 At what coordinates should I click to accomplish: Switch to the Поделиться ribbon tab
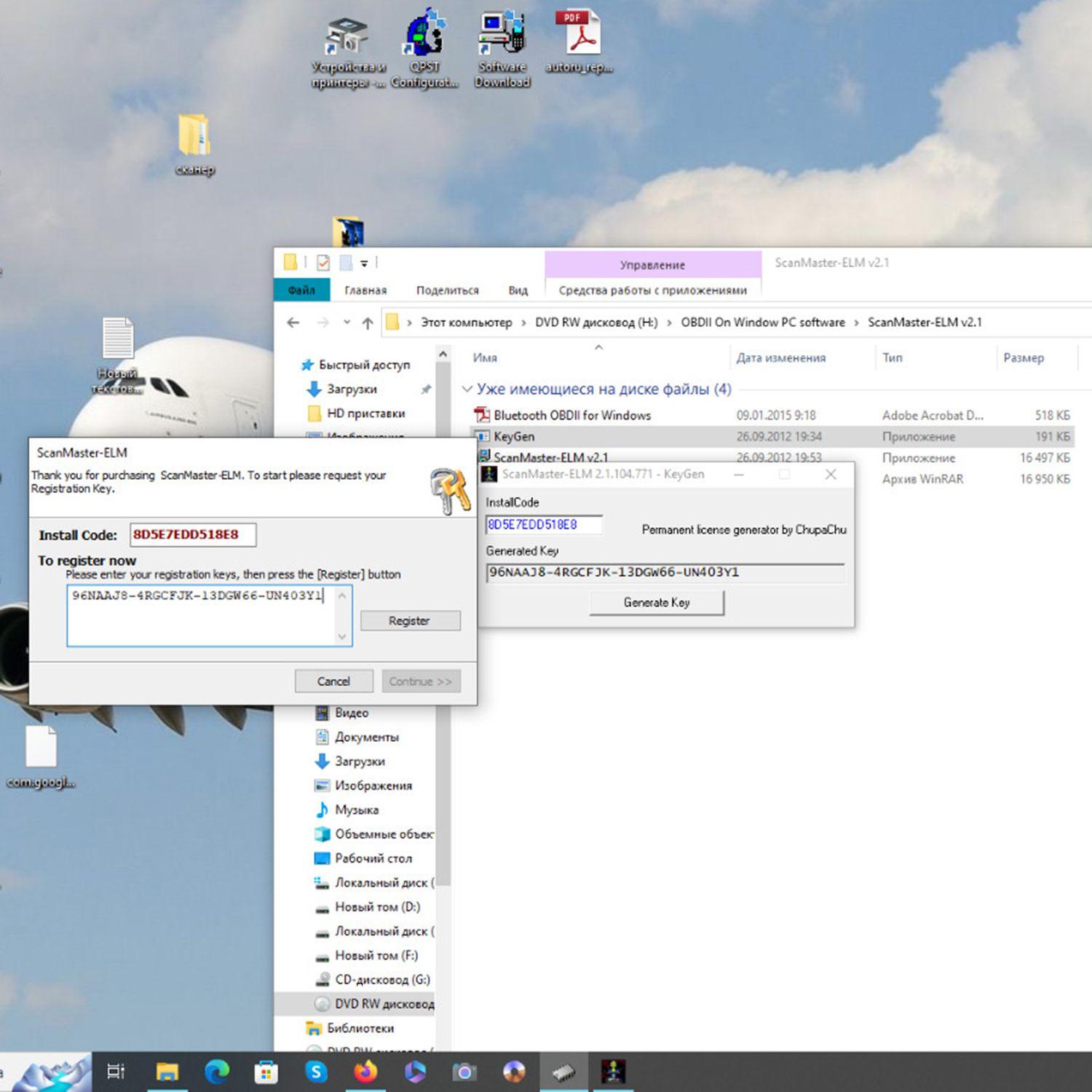[448, 290]
